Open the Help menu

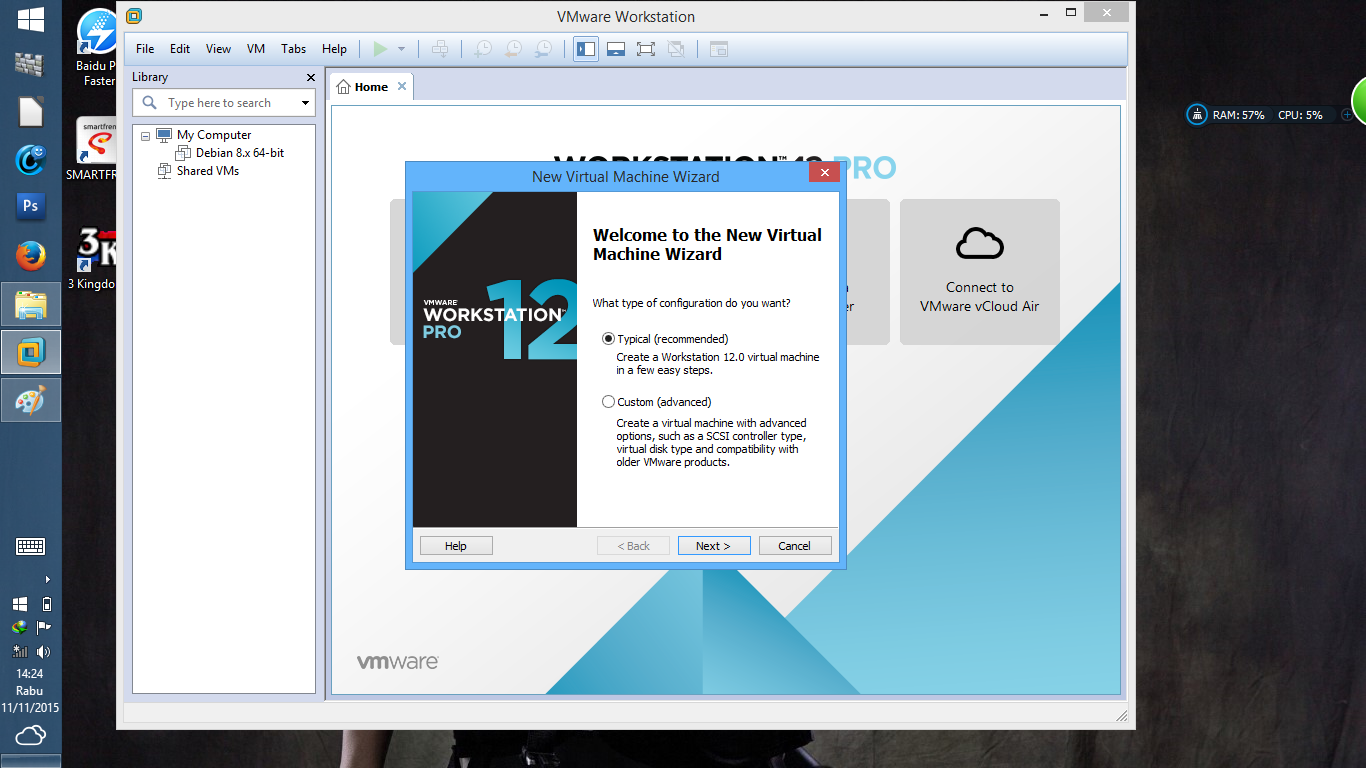coord(334,49)
